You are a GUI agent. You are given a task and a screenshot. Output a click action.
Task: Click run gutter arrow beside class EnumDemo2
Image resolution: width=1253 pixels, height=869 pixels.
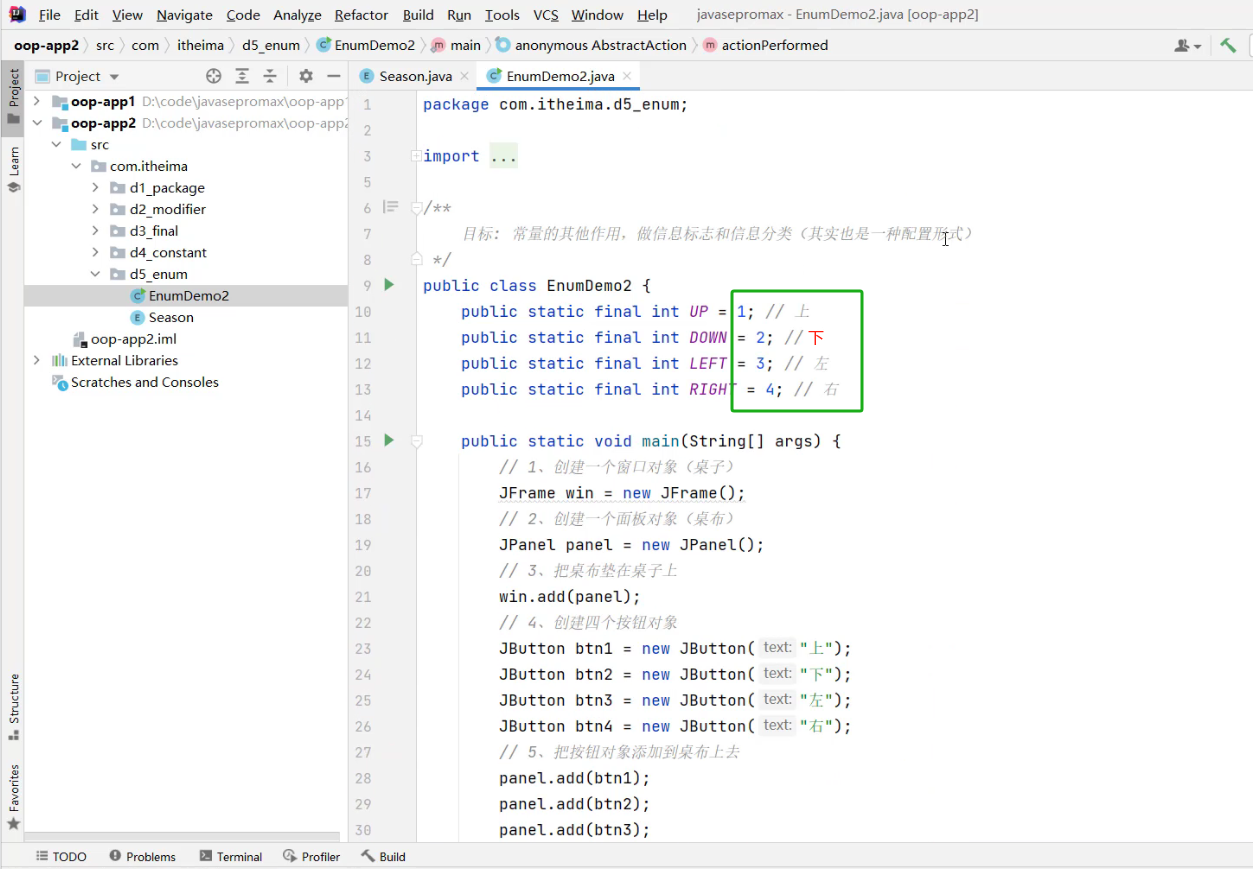389,285
